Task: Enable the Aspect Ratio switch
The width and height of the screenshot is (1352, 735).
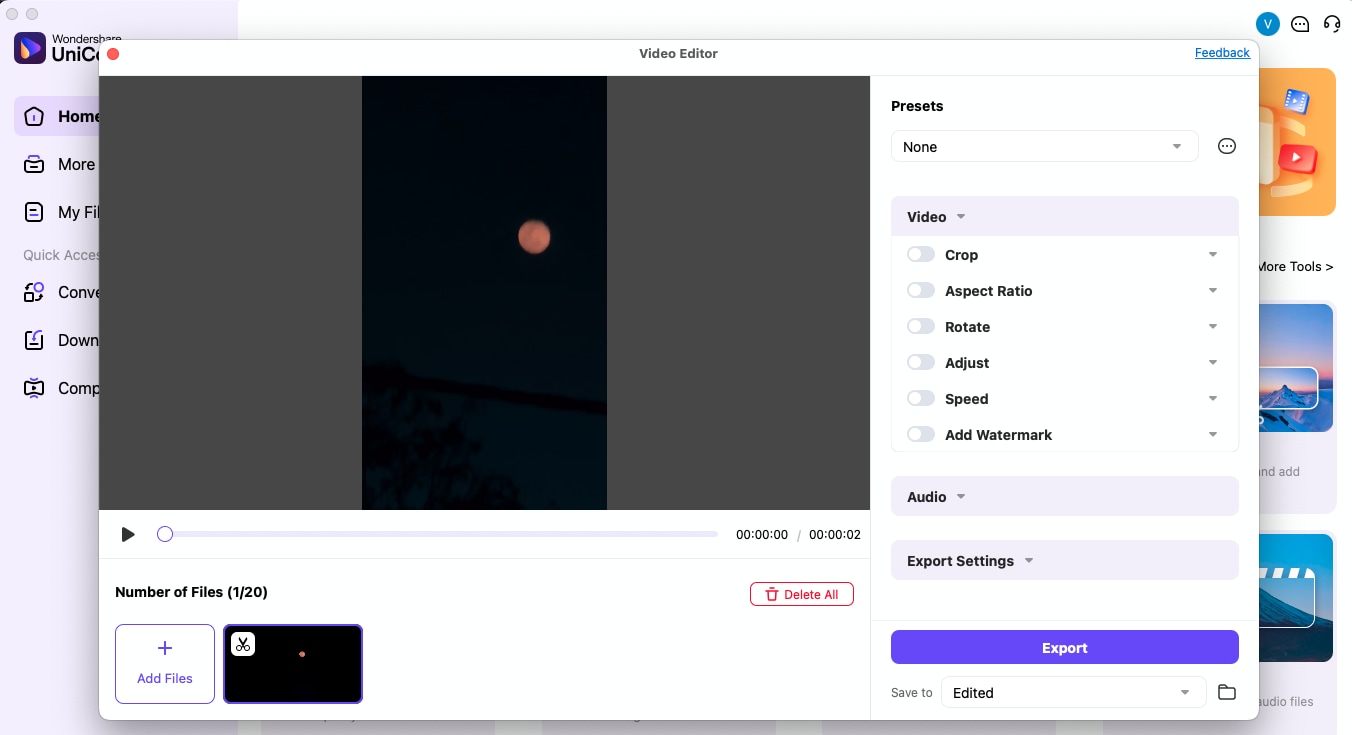Action: pos(921,291)
